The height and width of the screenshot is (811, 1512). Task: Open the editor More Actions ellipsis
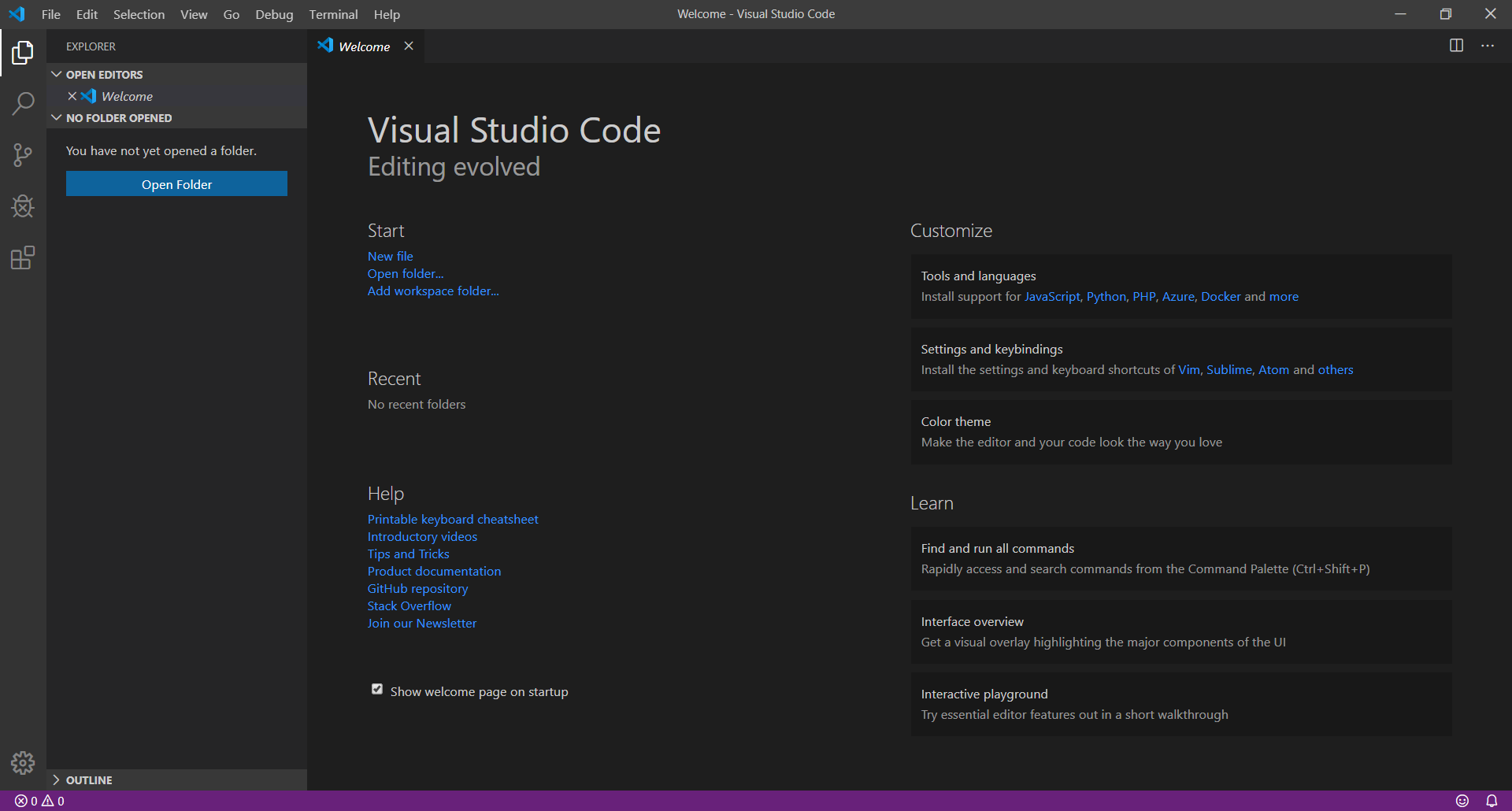coord(1488,46)
